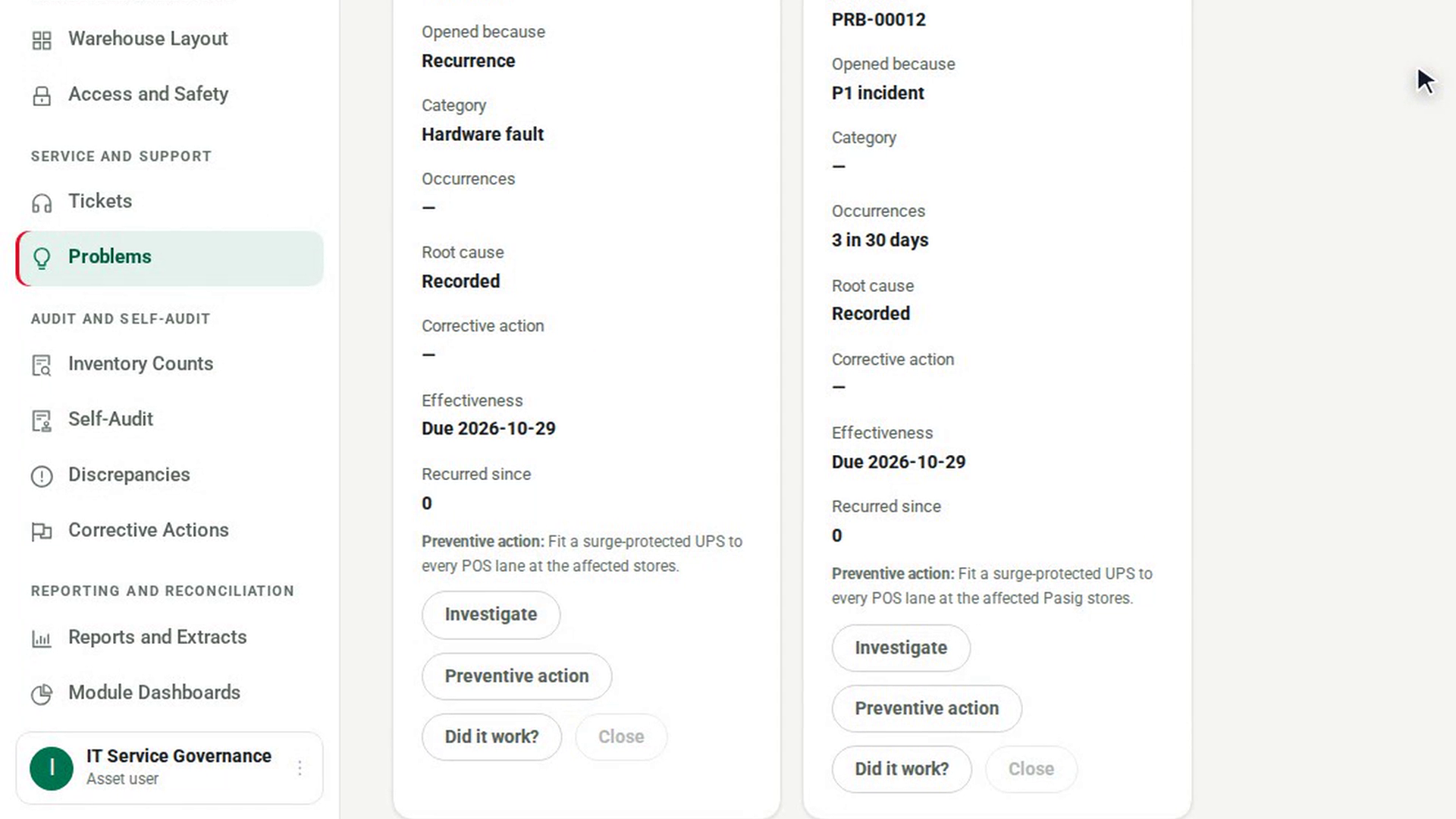Click Did it work? on the PRB-00012 card
Screen dimensions: 1456x819
[x=902, y=769]
